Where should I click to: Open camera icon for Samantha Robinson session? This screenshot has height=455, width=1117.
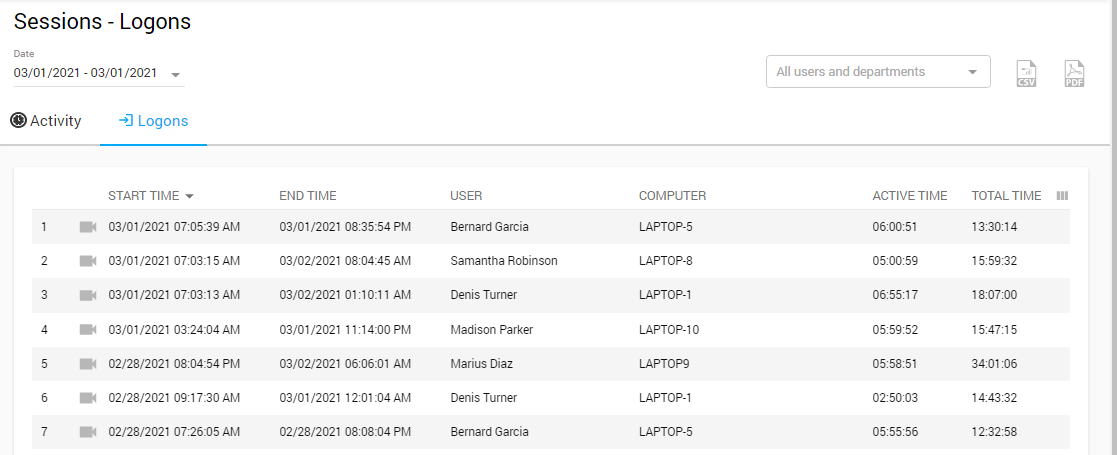[88, 261]
